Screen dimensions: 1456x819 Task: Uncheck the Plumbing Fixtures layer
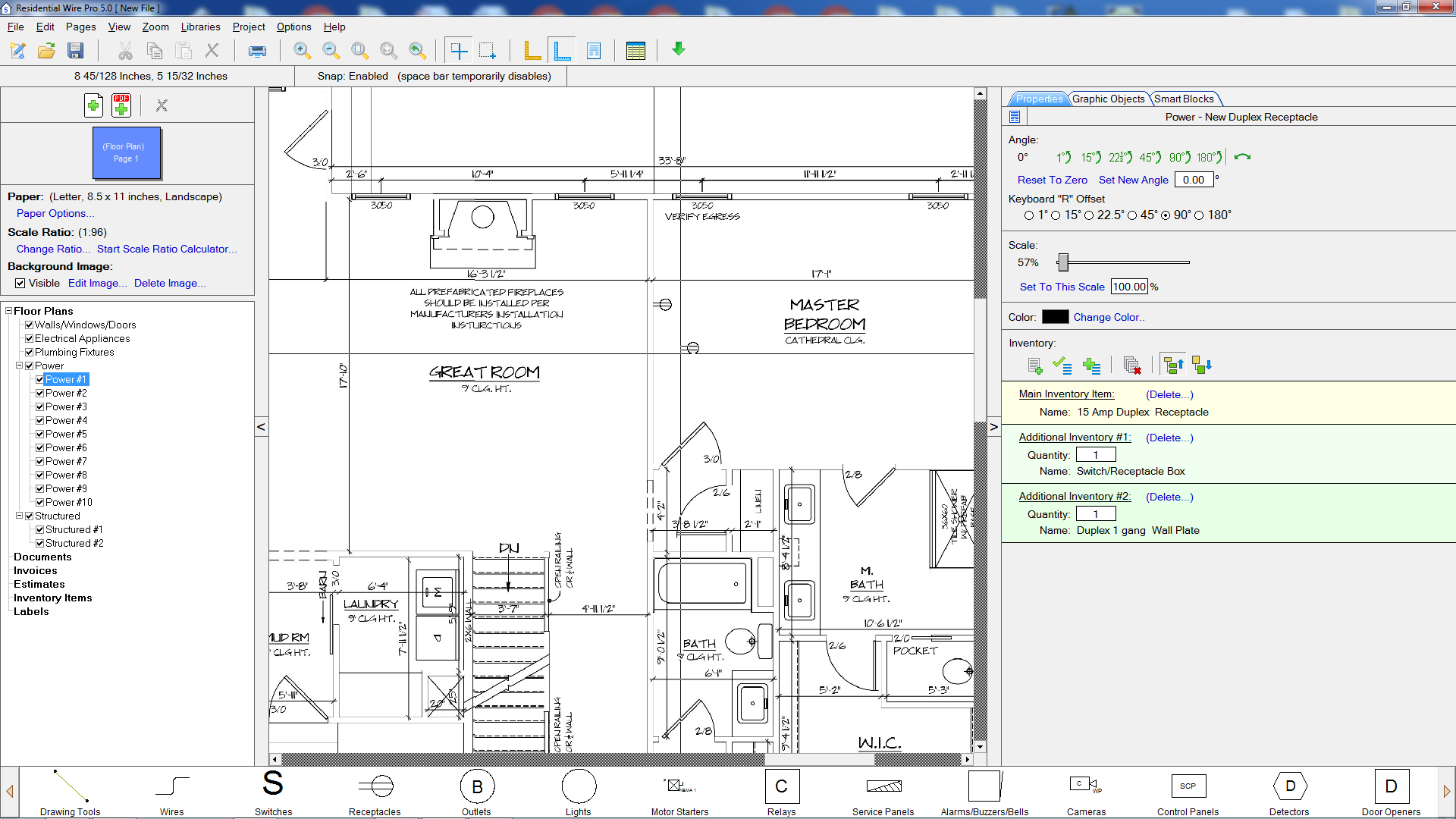[x=30, y=353]
